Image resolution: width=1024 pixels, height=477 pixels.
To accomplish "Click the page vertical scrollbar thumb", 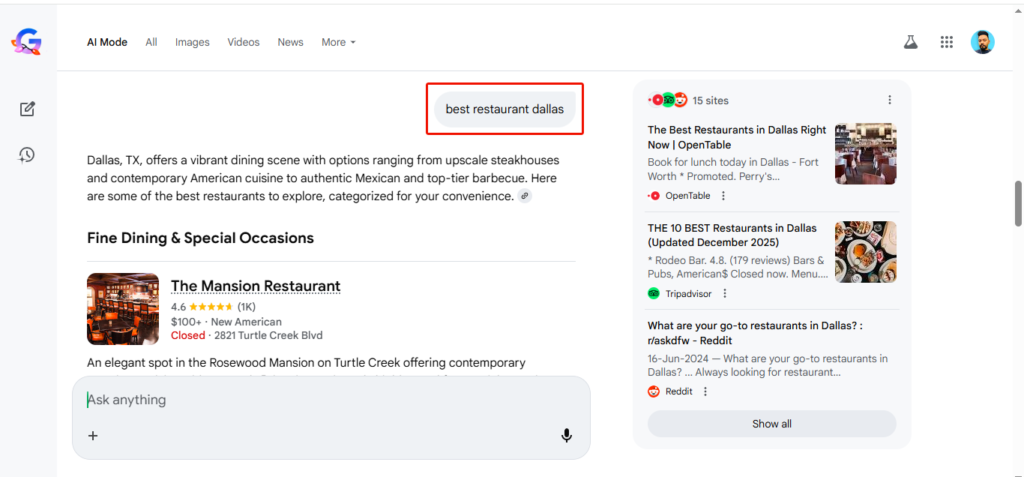I will (x=1017, y=204).
